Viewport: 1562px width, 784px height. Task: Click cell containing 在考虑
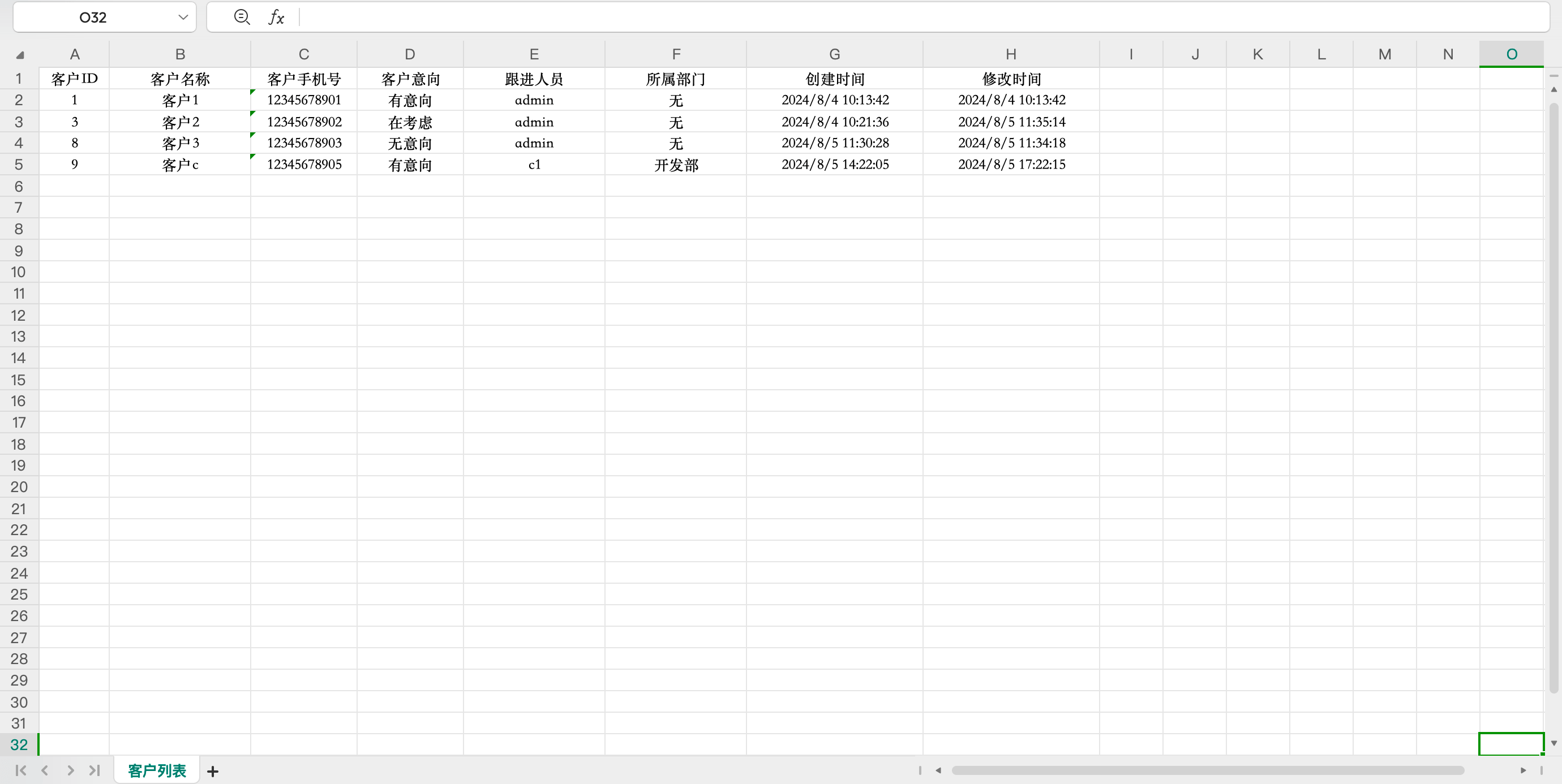(x=410, y=122)
